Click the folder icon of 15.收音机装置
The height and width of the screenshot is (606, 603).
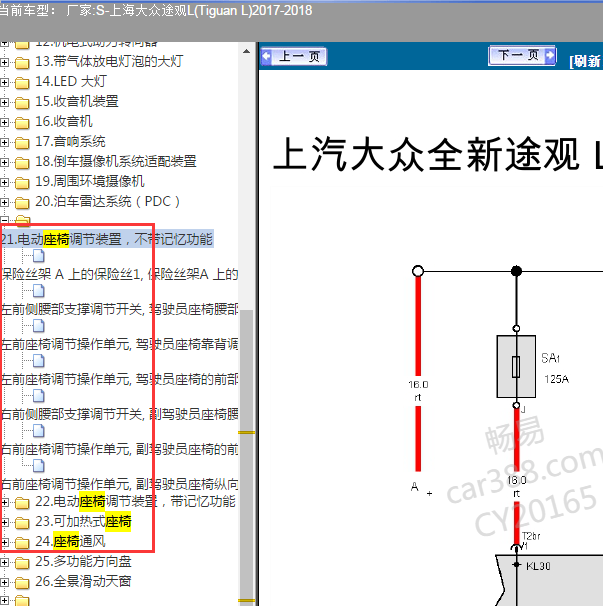[x=22, y=102]
